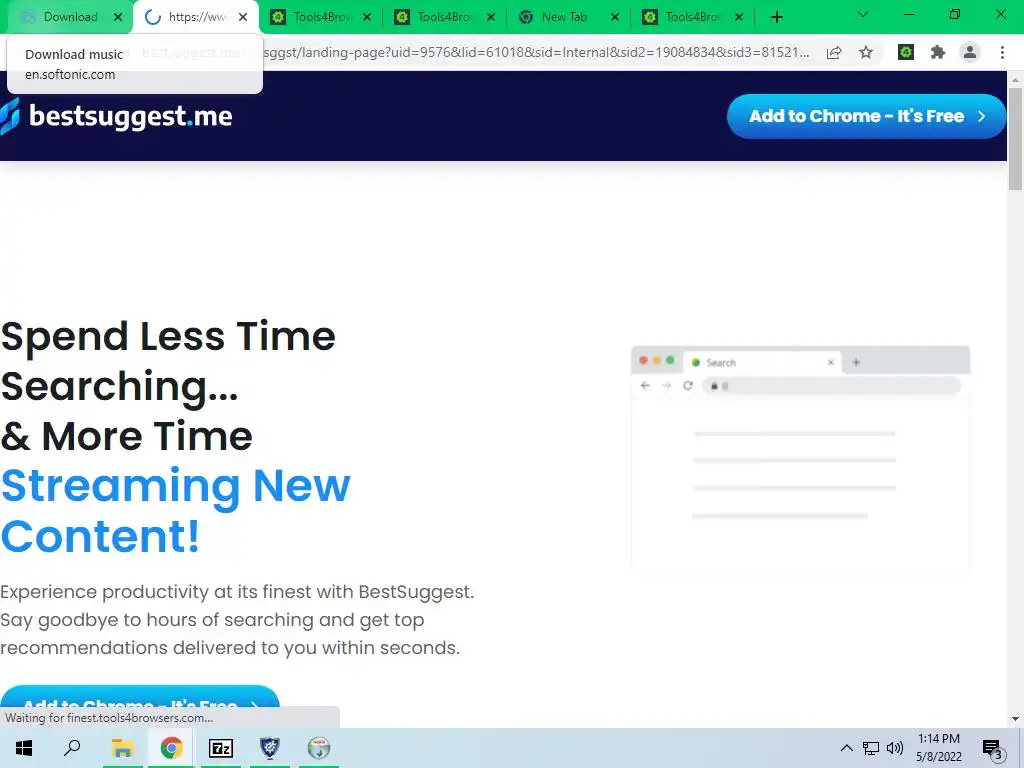Open the notification center icon

[x=992, y=748]
